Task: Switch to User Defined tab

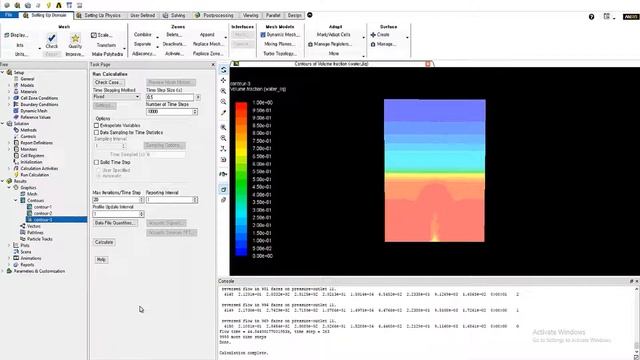Action: click(x=142, y=16)
